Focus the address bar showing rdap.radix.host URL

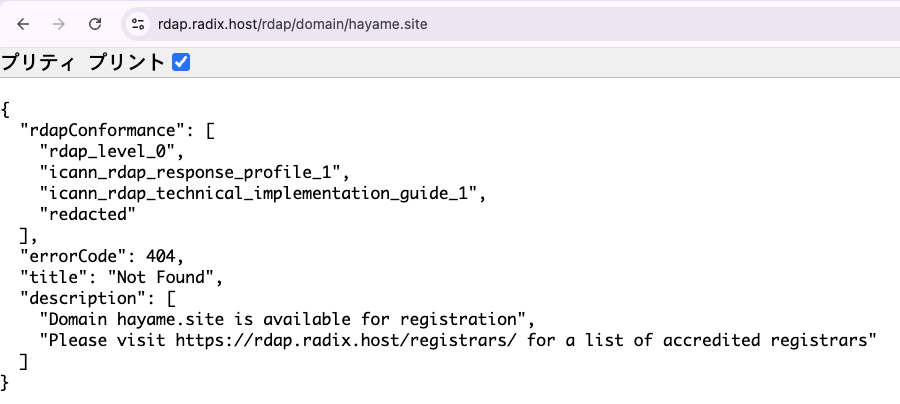(511, 24)
